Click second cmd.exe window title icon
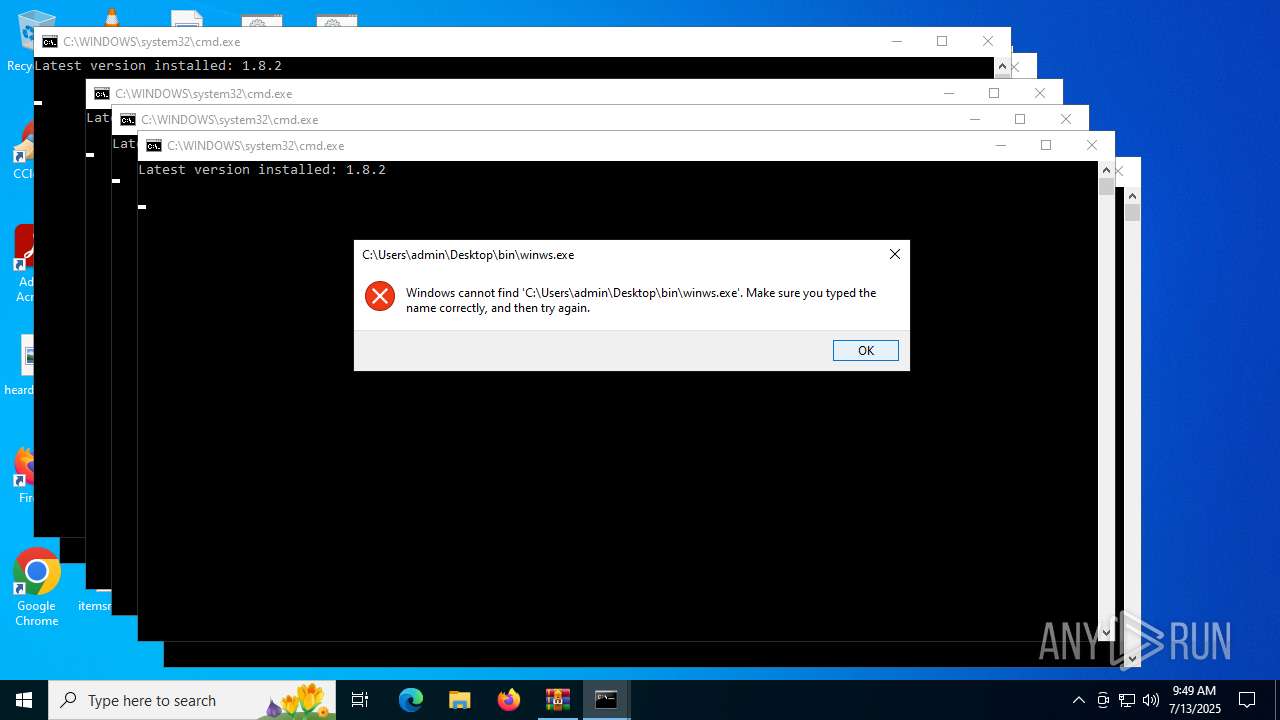This screenshot has width=1280, height=720. coord(101,94)
